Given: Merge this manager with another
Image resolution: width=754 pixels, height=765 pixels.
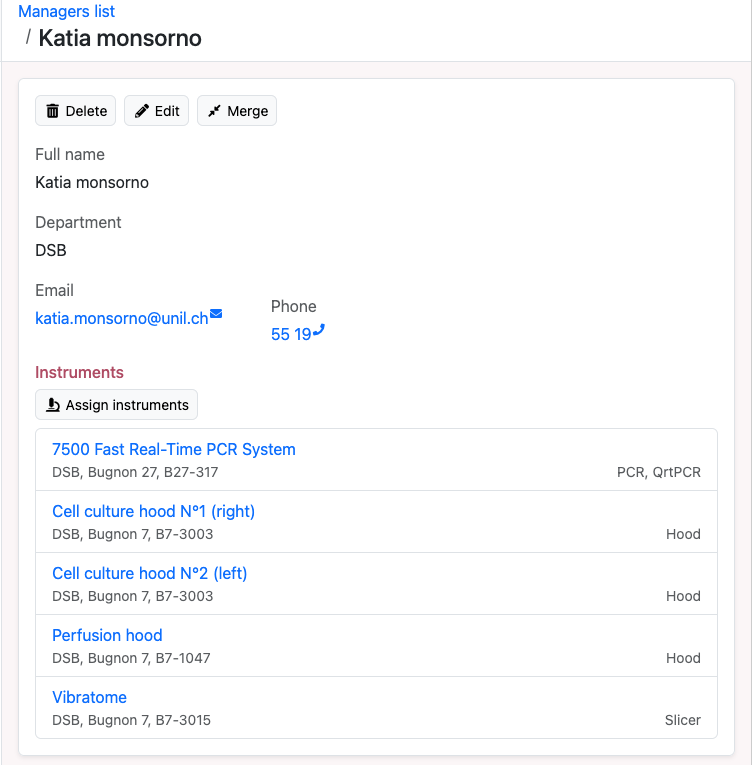Looking at the screenshot, I should (x=237, y=111).
